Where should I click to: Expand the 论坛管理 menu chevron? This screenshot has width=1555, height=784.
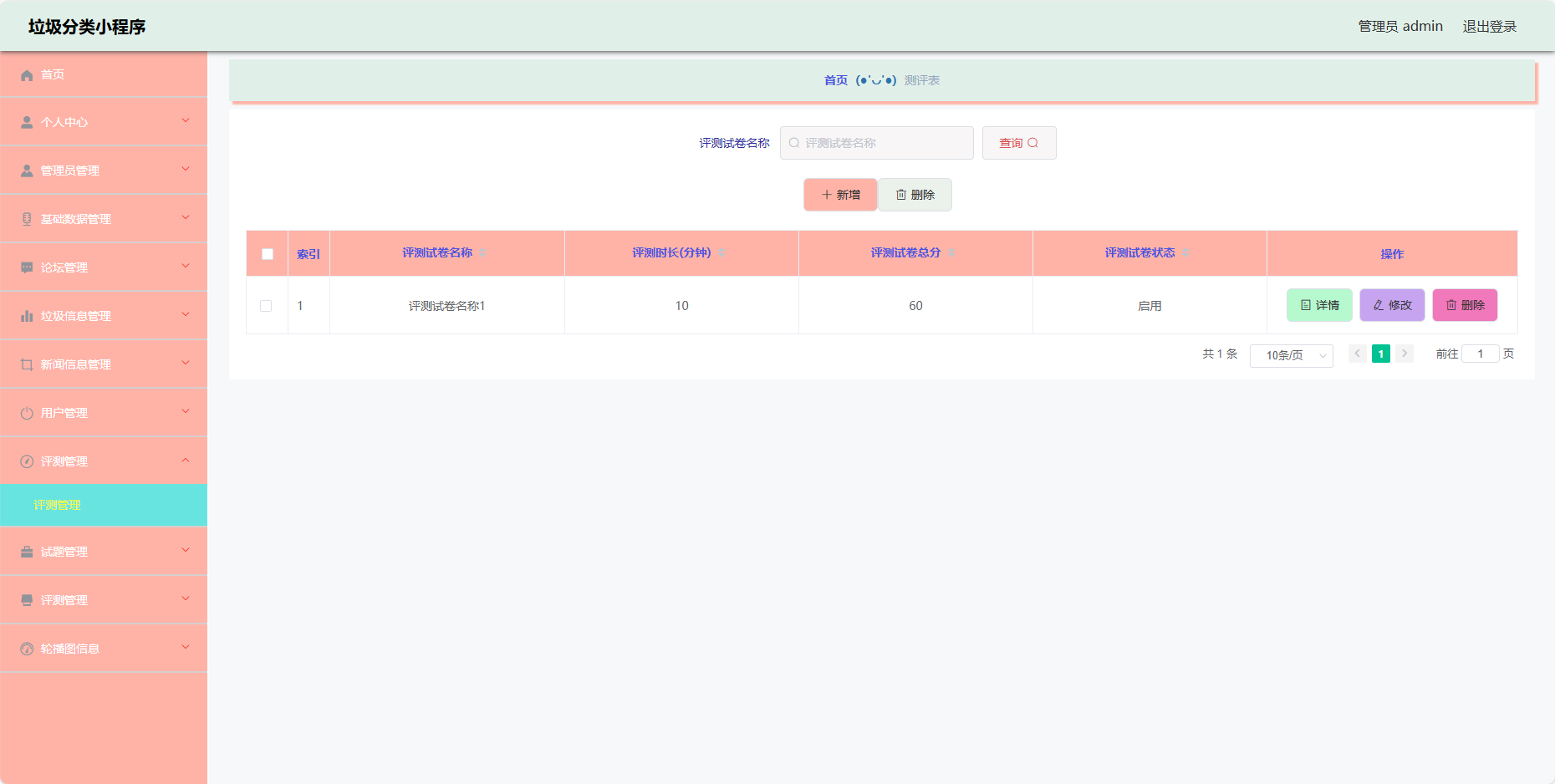coord(186,267)
